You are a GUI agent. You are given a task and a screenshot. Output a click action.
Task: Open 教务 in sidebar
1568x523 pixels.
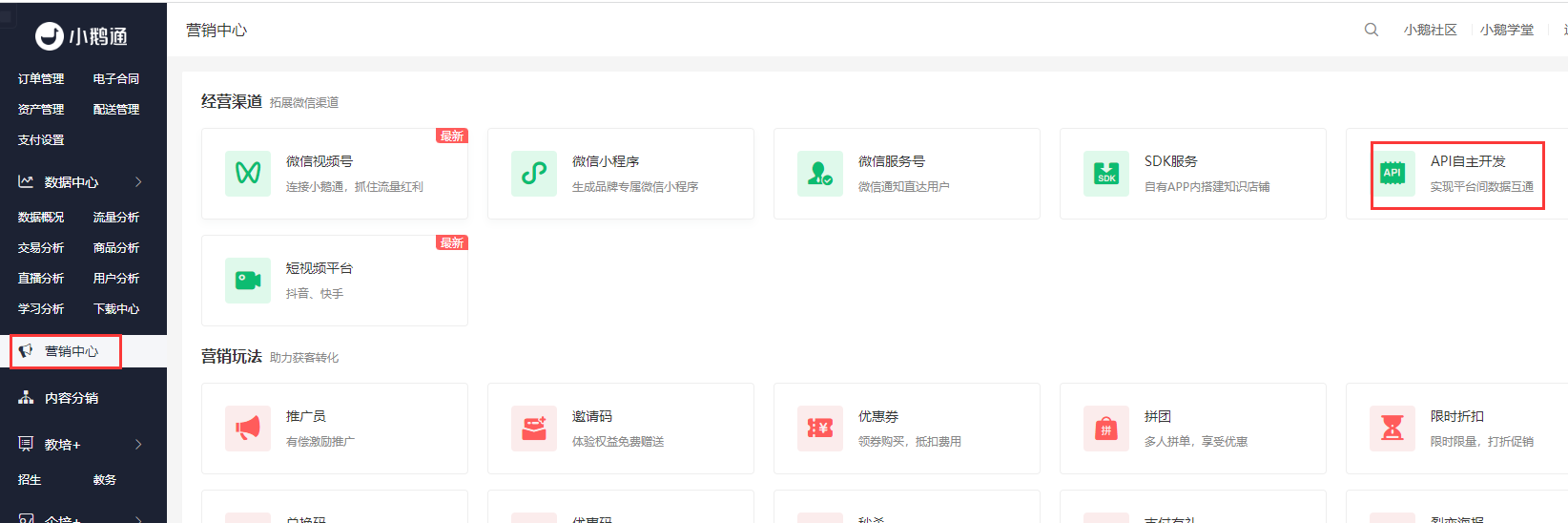(105, 480)
